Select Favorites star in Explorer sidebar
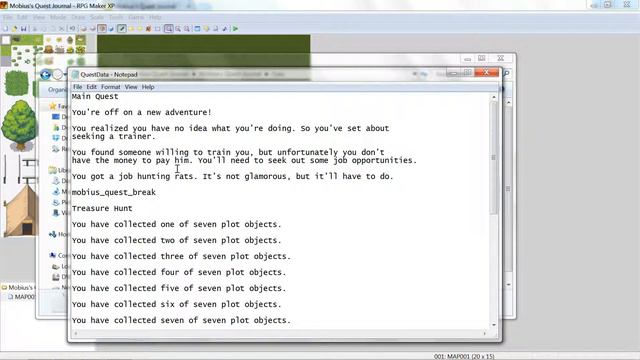 [53, 106]
